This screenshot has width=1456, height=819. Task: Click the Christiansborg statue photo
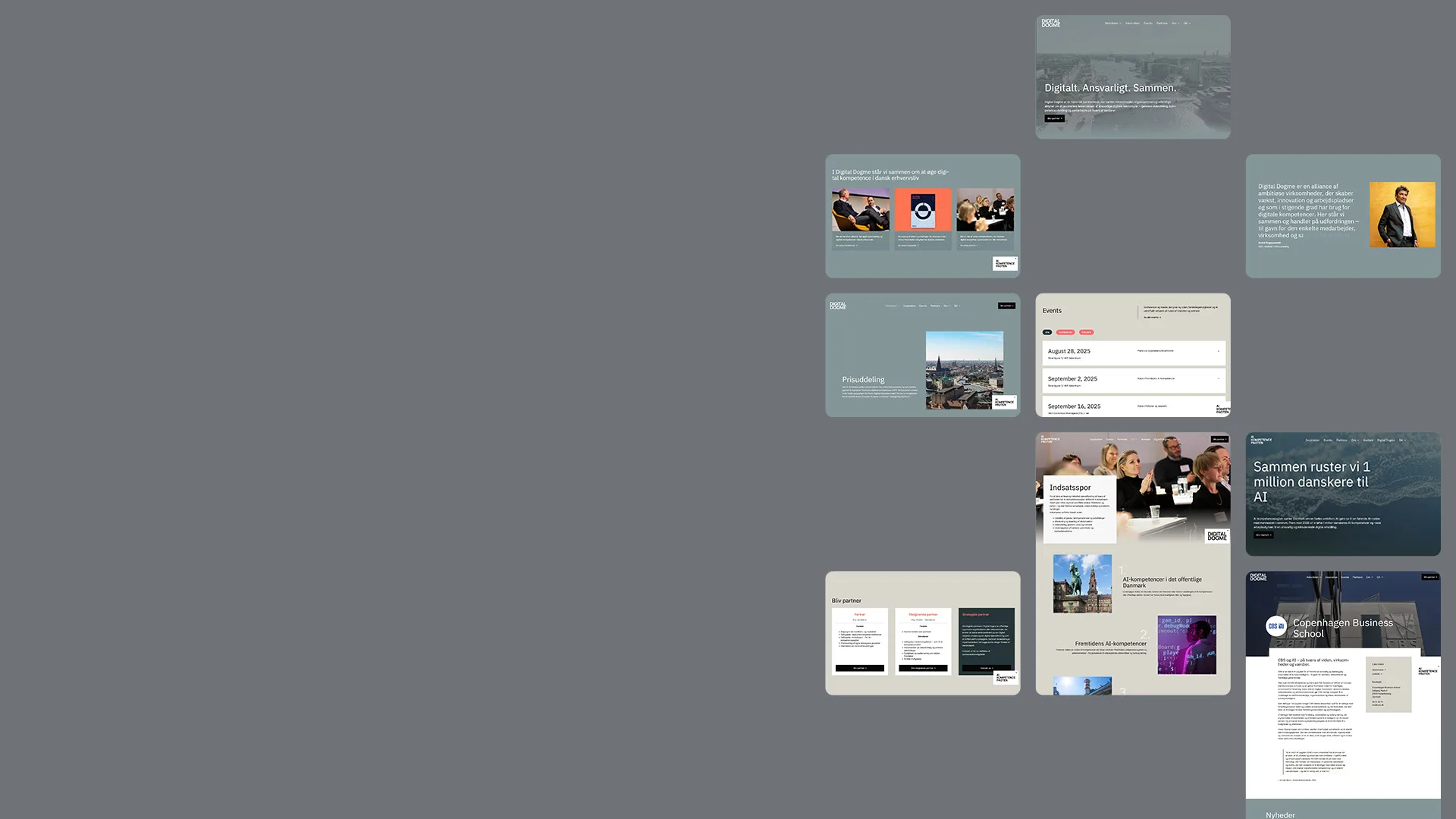click(x=1082, y=583)
